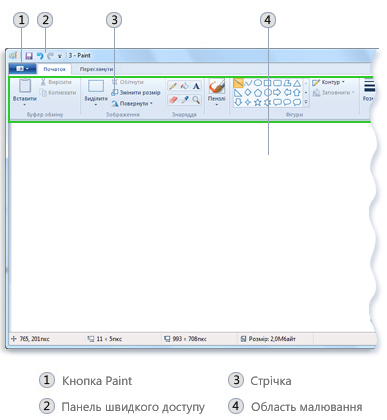Expand the Виділити drop-down arrow
Image resolution: width=387 pixels, height=420 pixels.
(96, 105)
